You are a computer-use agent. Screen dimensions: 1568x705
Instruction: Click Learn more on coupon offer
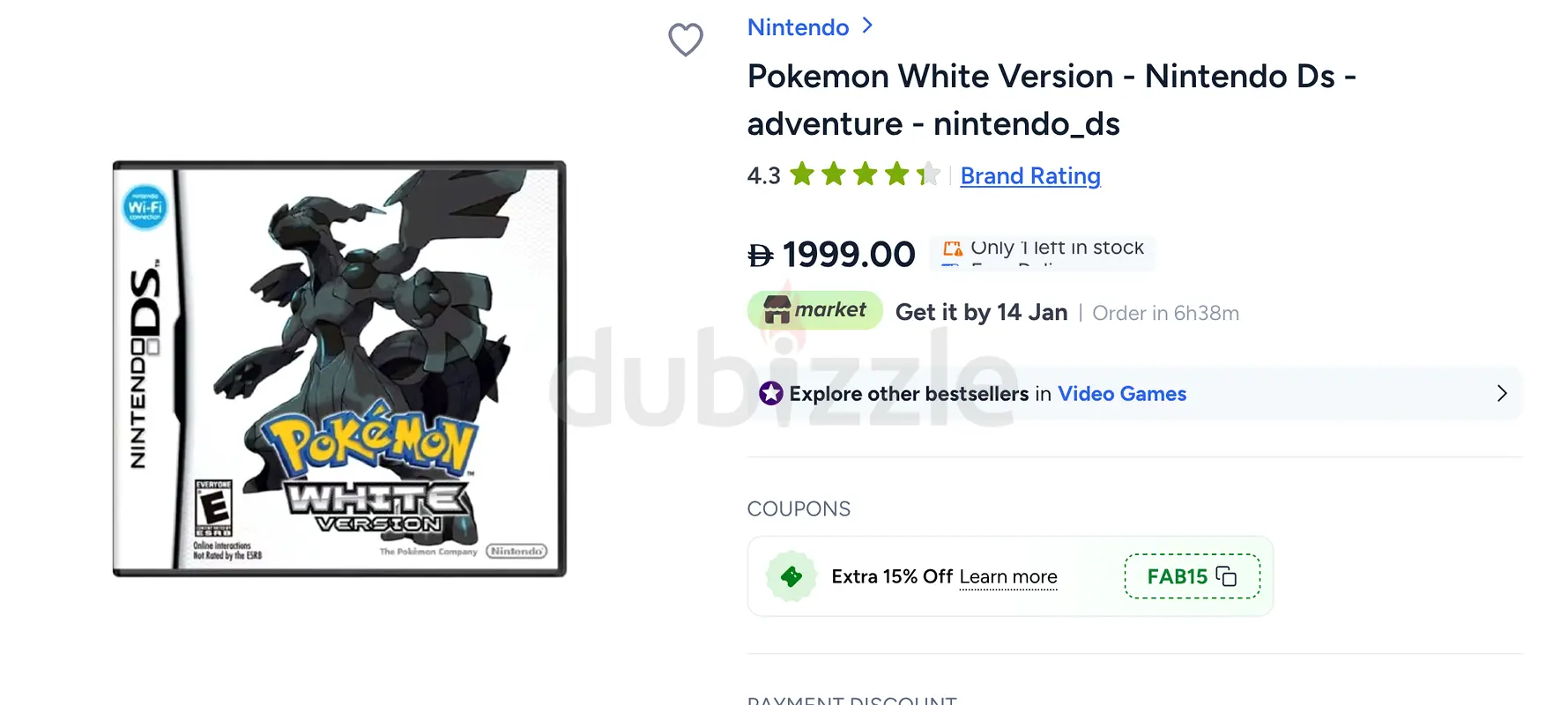[x=1008, y=577]
